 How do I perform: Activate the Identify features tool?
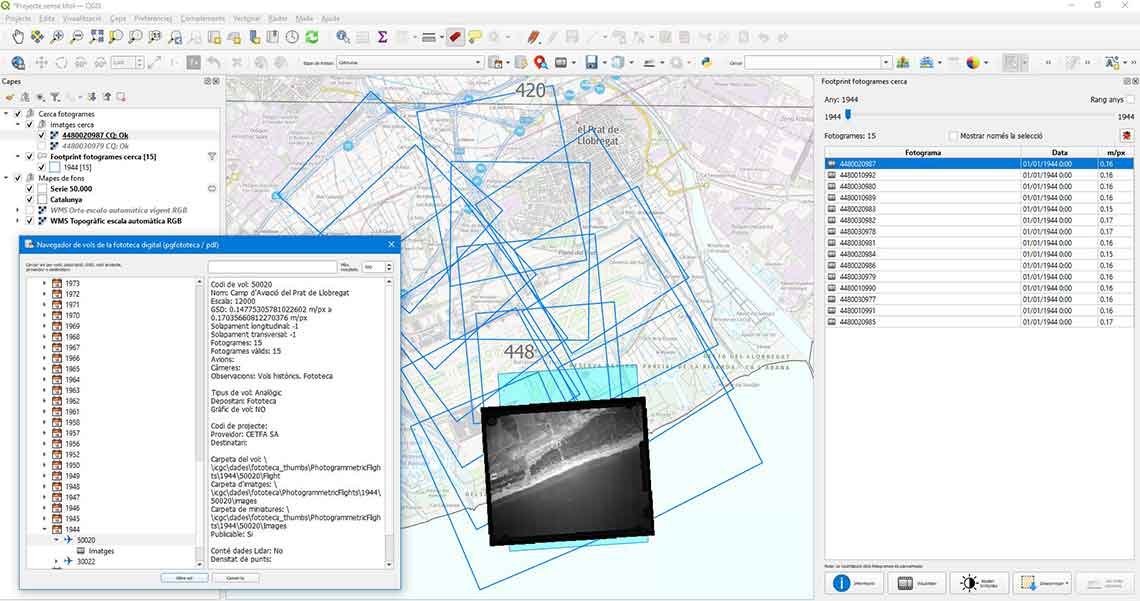pos(342,37)
